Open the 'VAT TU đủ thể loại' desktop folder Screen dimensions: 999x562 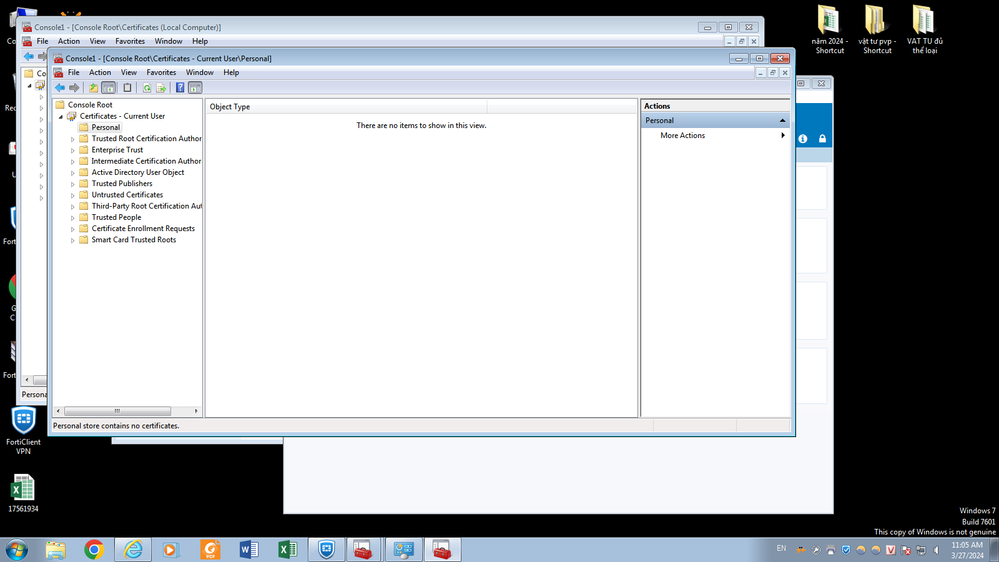(924, 29)
